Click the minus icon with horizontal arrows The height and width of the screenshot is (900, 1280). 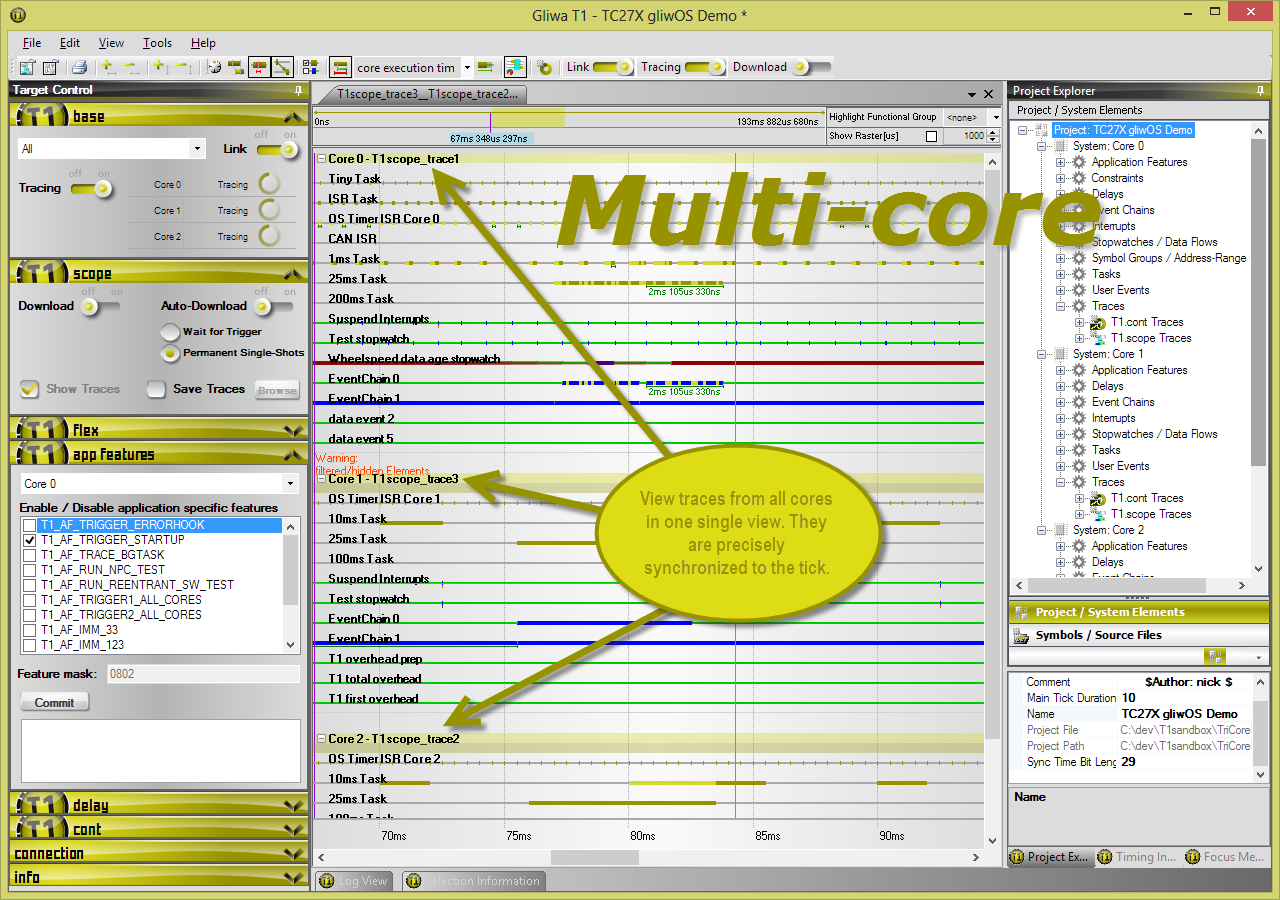click(x=131, y=68)
